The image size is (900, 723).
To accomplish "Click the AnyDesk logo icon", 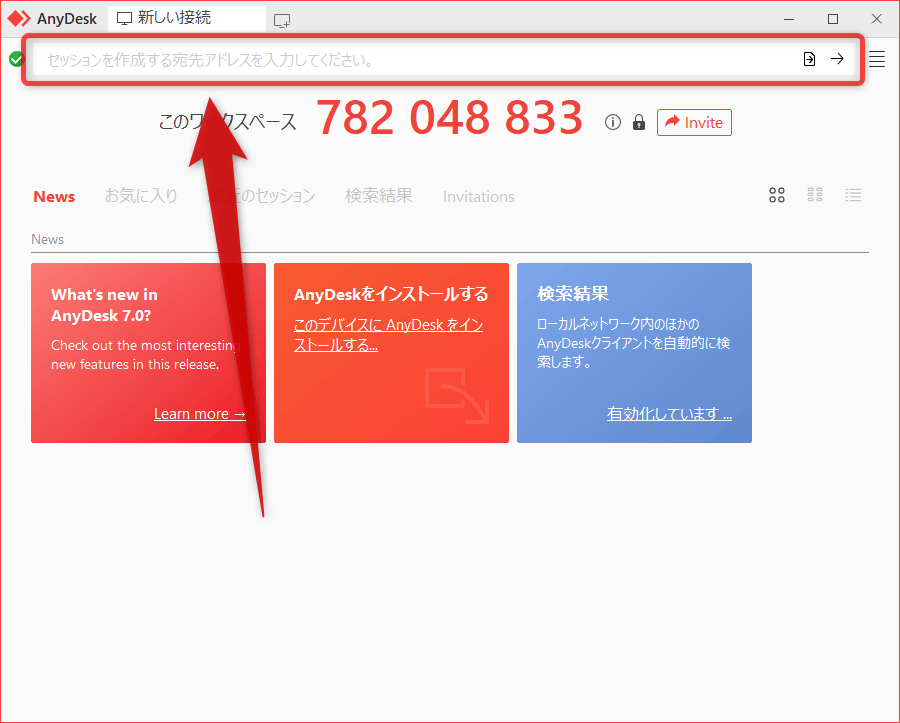I will (x=19, y=18).
